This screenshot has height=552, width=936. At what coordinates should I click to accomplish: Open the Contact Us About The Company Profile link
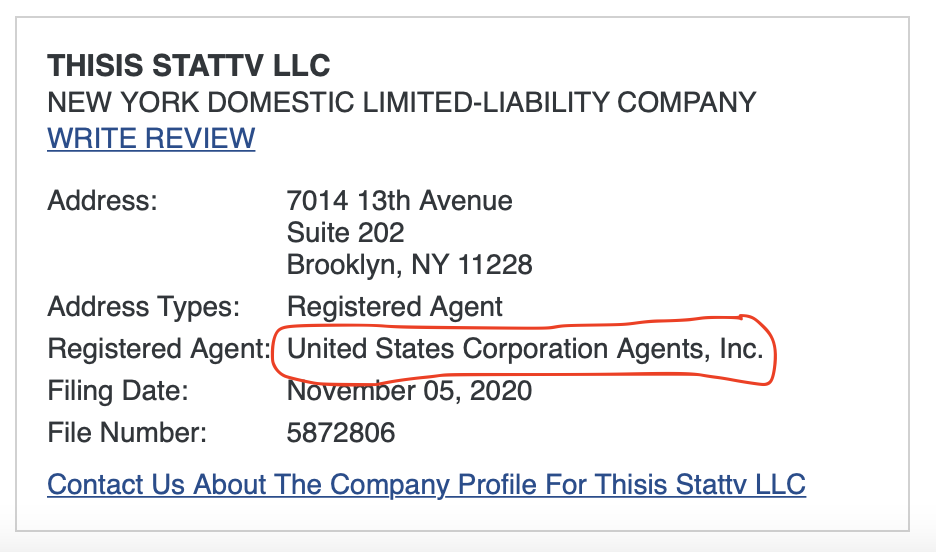point(426,485)
